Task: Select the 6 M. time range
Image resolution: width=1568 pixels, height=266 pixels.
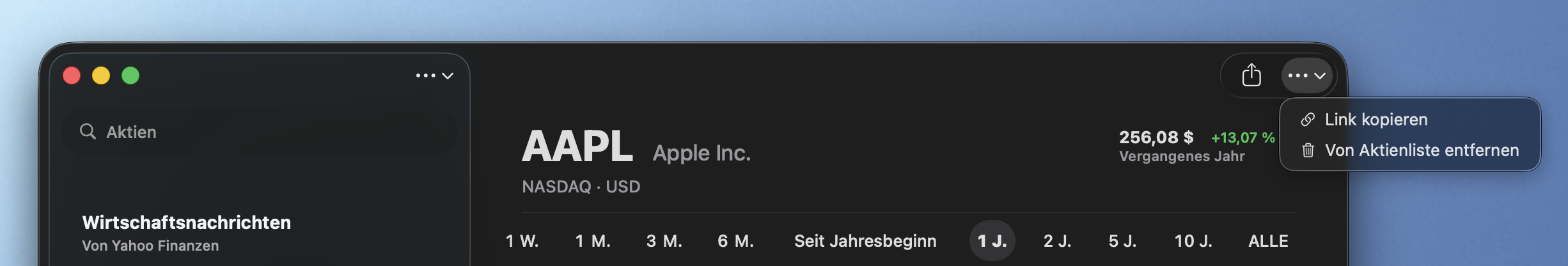Action: pyautogui.click(x=735, y=241)
